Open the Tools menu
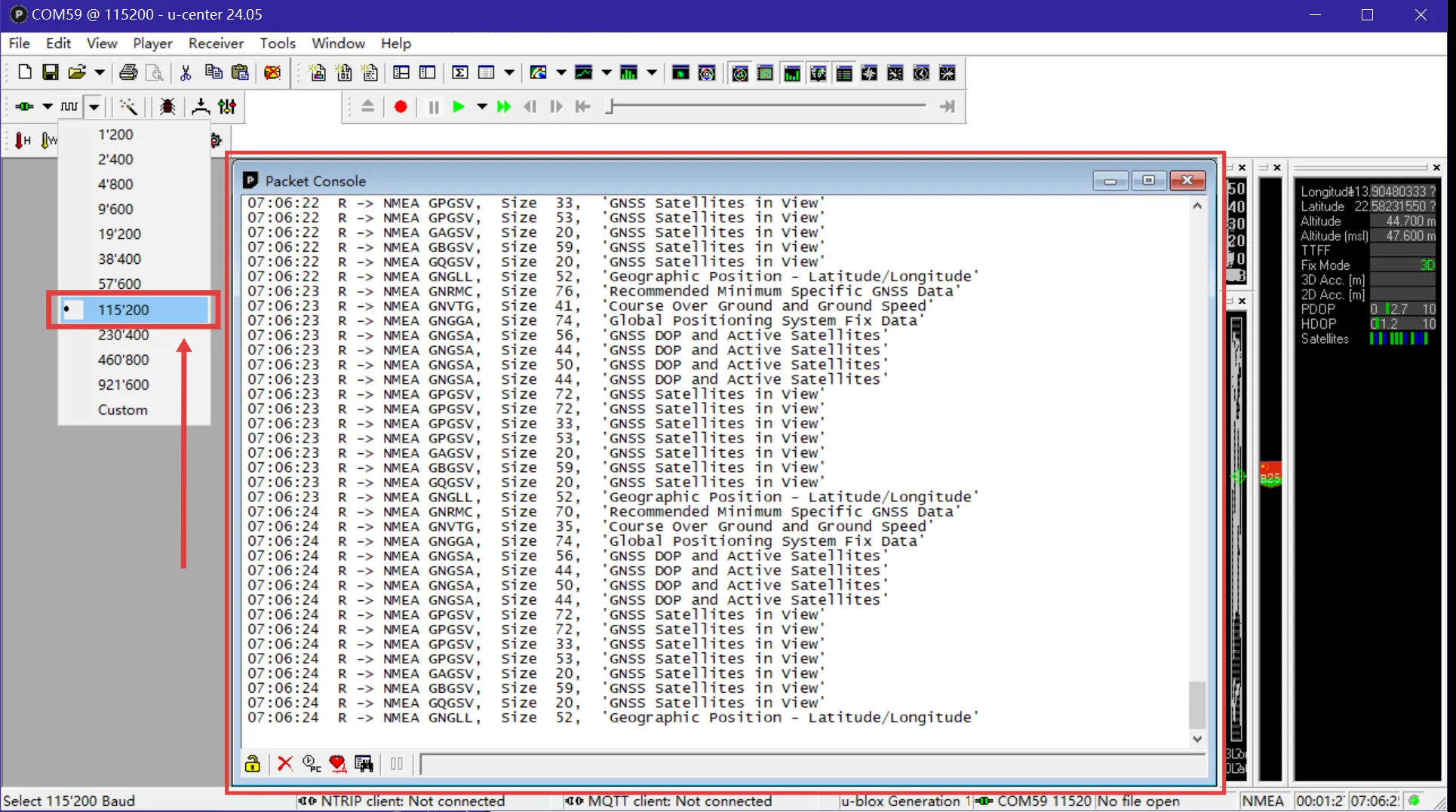 click(x=277, y=43)
